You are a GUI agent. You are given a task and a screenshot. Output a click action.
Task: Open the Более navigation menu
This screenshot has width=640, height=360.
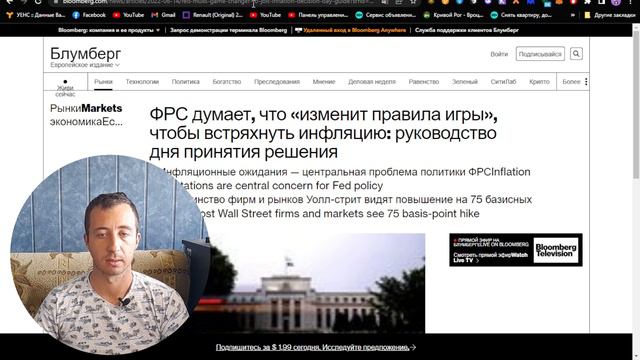571,82
